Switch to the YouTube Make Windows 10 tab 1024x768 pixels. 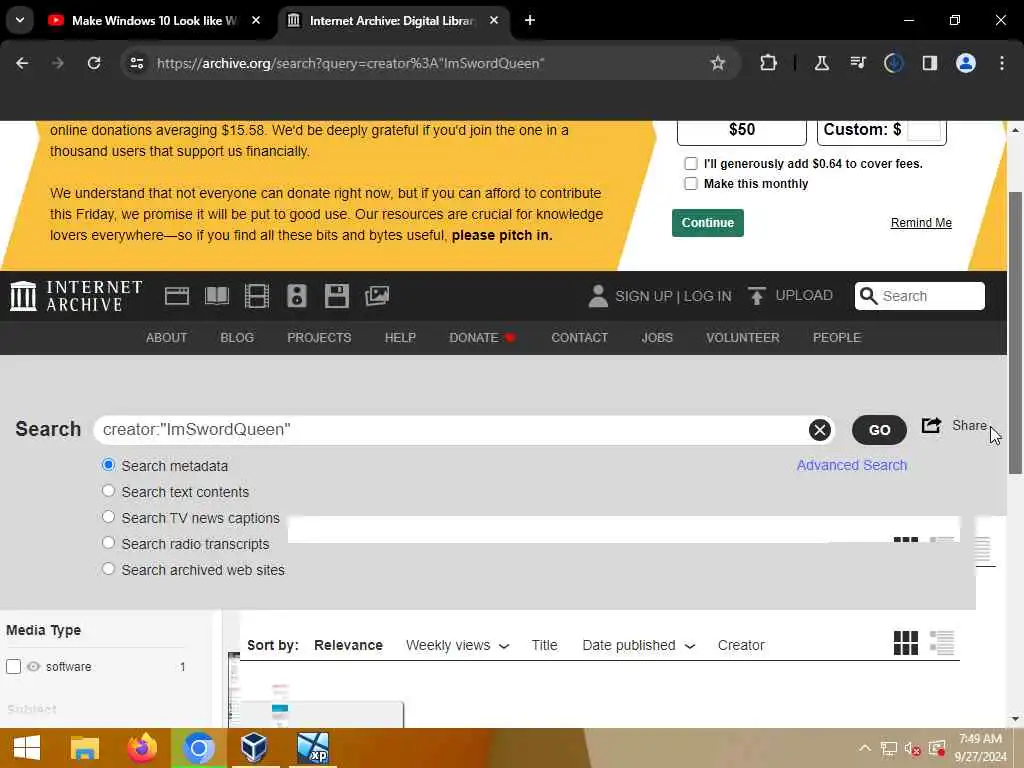coord(153,21)
